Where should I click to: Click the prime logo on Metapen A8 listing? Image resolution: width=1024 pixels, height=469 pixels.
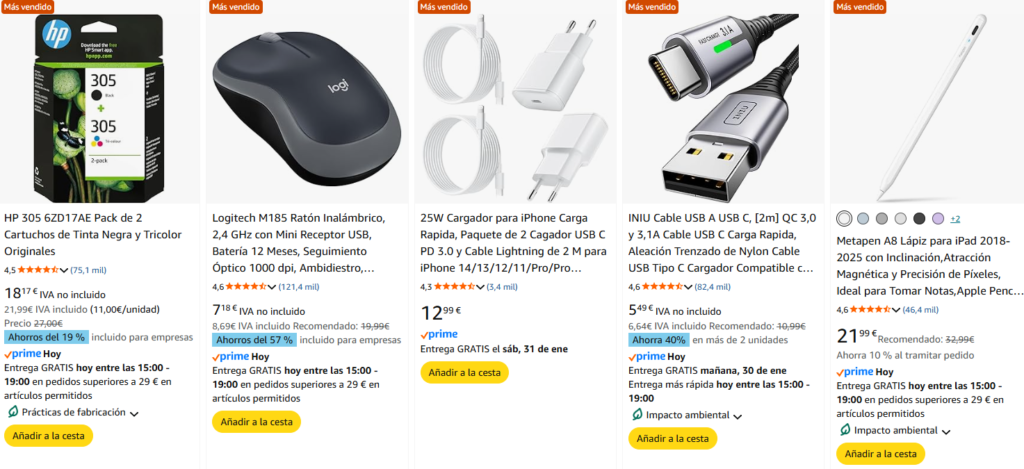[855, 371]
